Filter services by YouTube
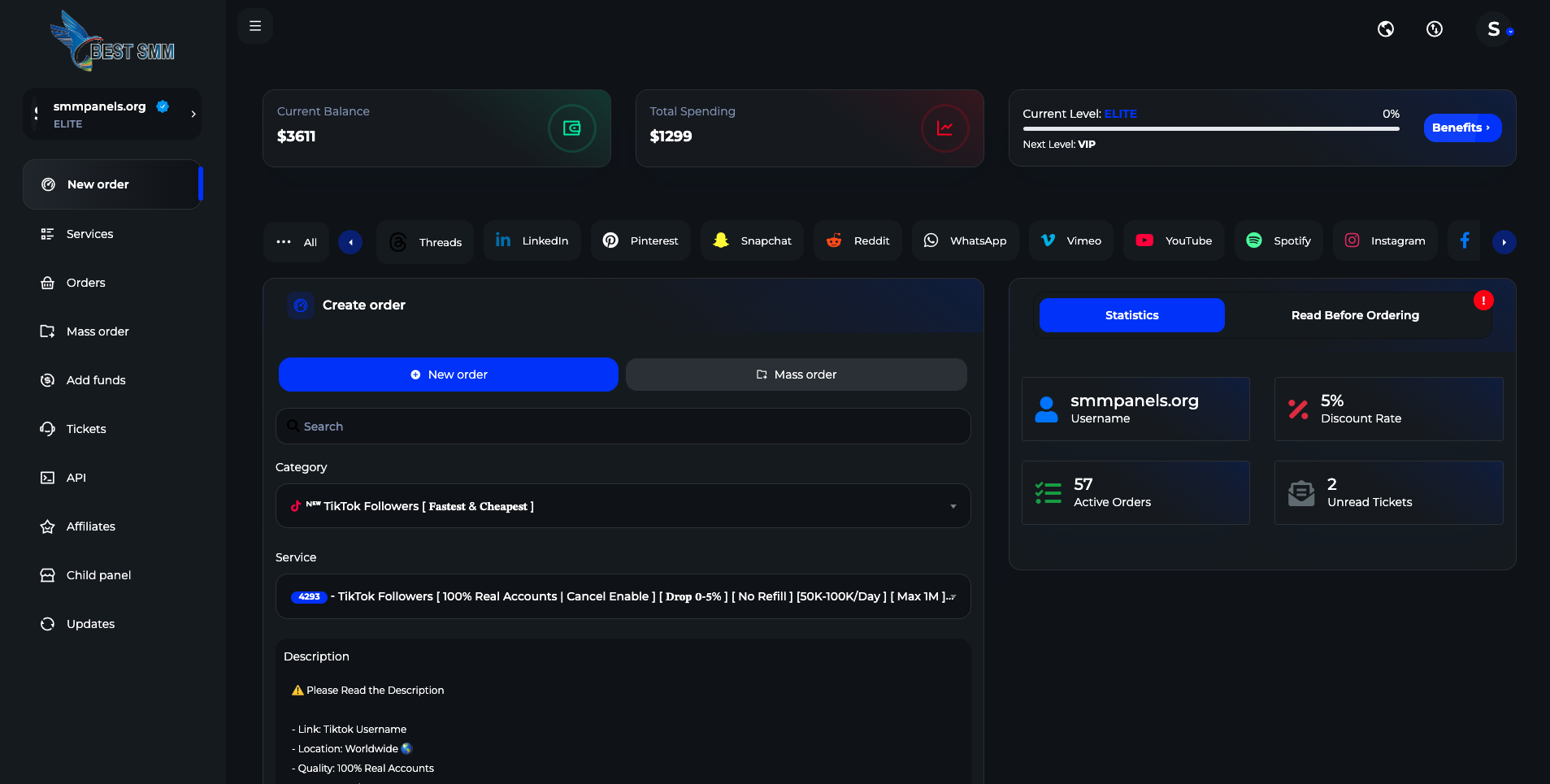 click(1174, 240)
